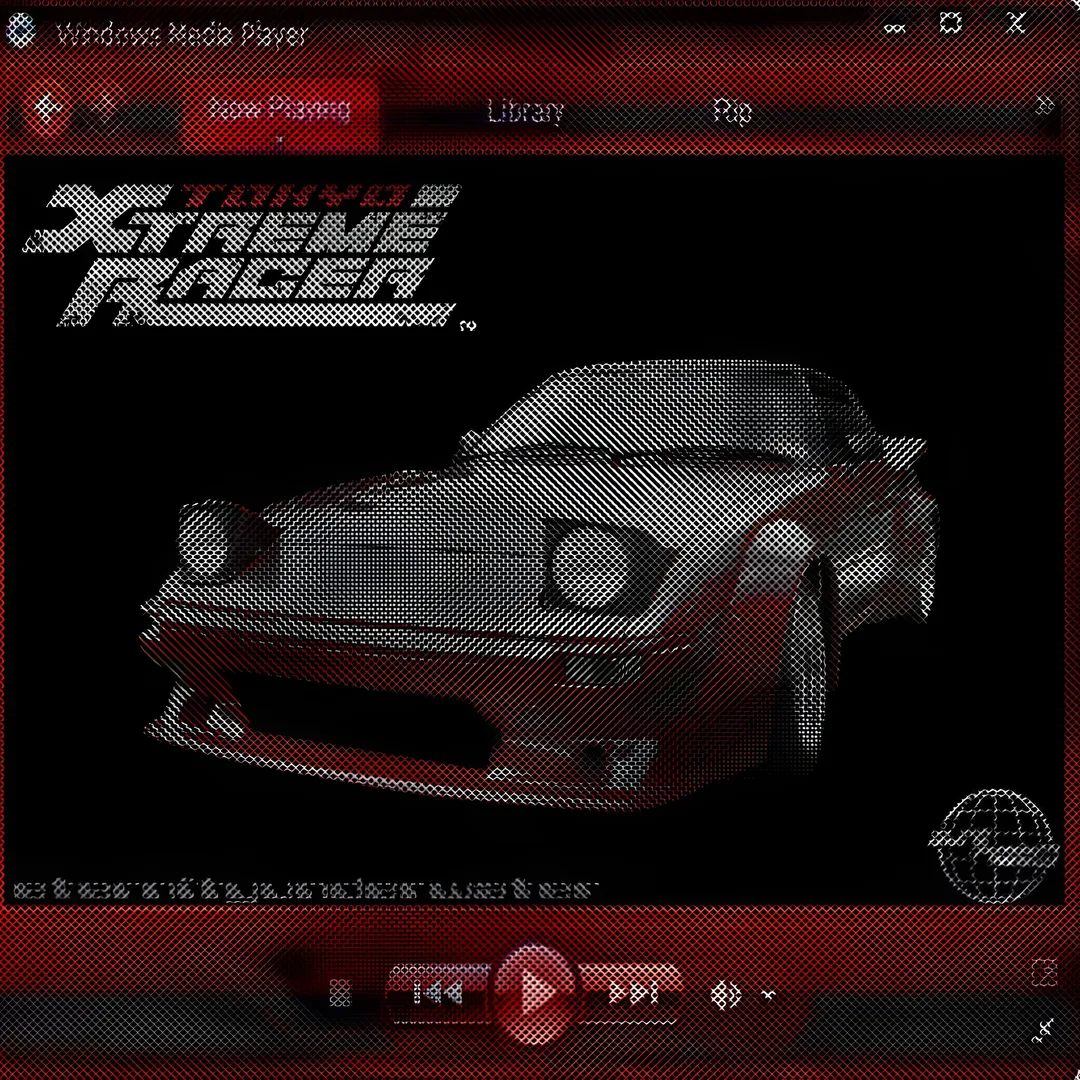Screen dimensions: 1080x1080
Task: Open the Now Playing tab
Action: 279,109
